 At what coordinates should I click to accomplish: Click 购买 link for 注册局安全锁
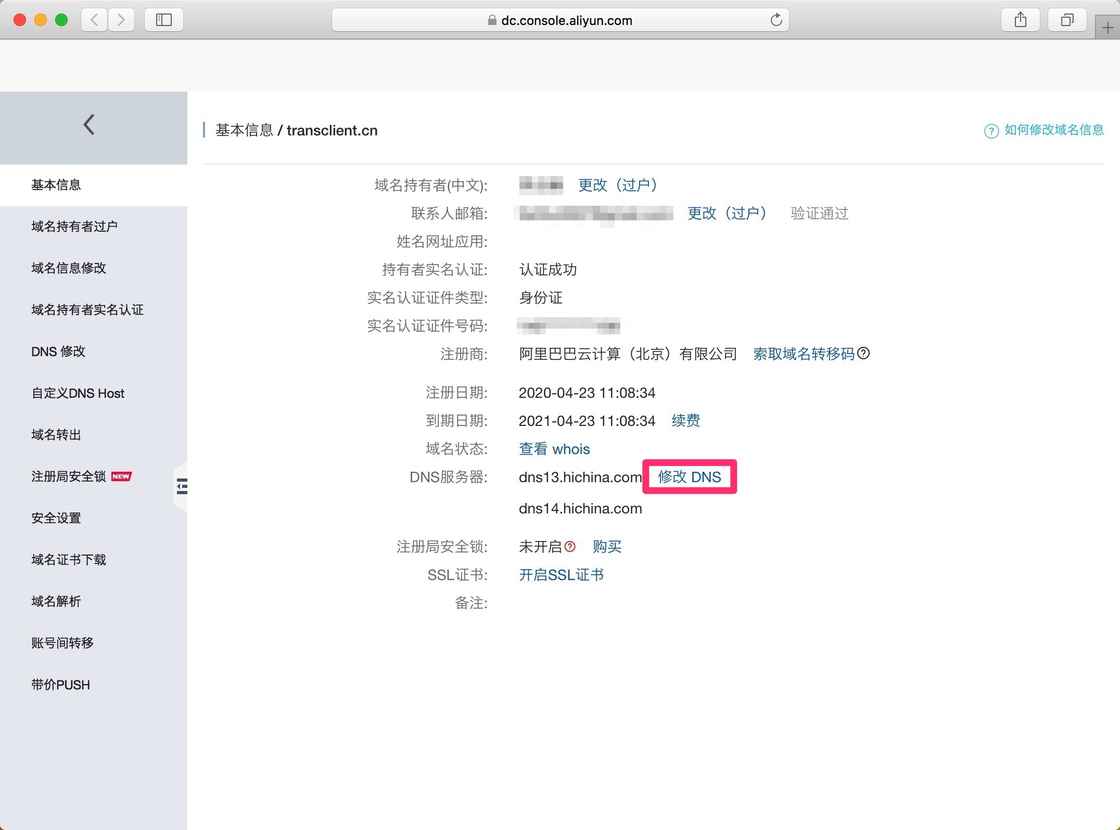[607, 546]
